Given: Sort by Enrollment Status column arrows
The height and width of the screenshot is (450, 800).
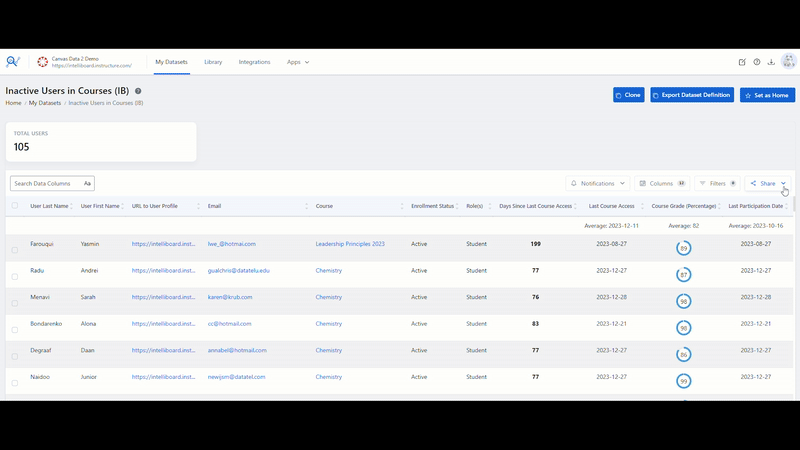Looking at the screenshot, I should [x=457, y=206].
